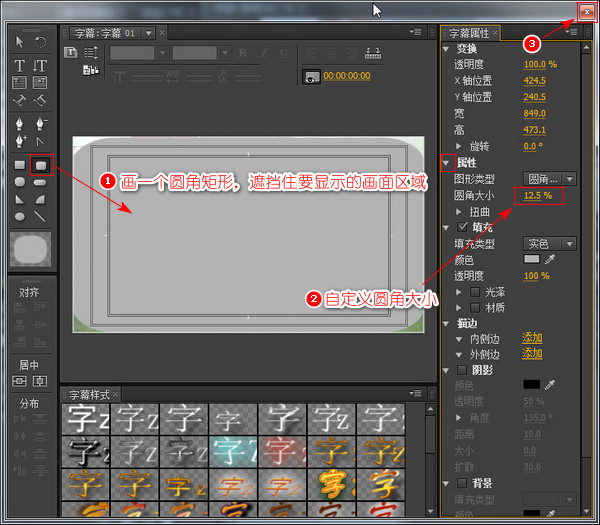Choose the Area Type tool
The image size is (600, 525).
tap(20, 82)
